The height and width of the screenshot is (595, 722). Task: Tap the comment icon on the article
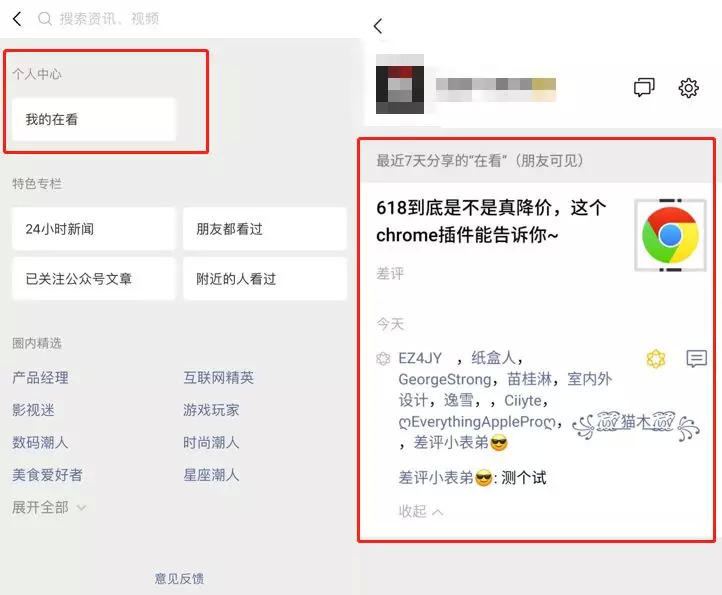696,358
